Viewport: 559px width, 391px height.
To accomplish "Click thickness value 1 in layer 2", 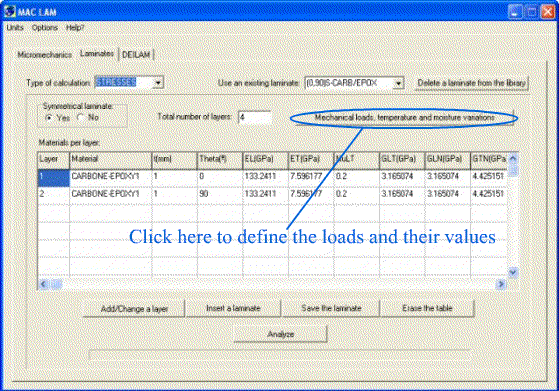I will (x=174, y=196).
